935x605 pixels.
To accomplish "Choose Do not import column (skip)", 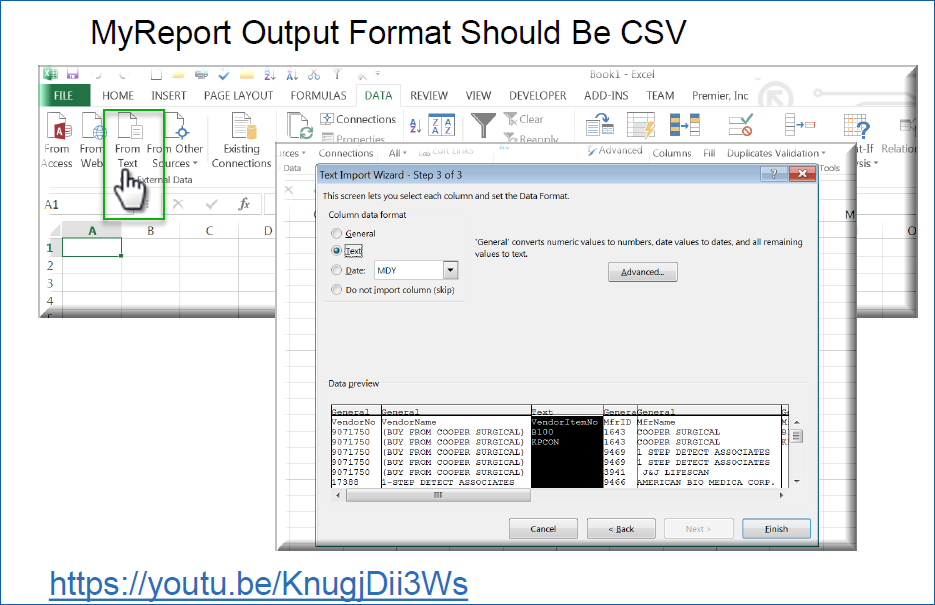I will pyautogui.click(x=336, y=289).
